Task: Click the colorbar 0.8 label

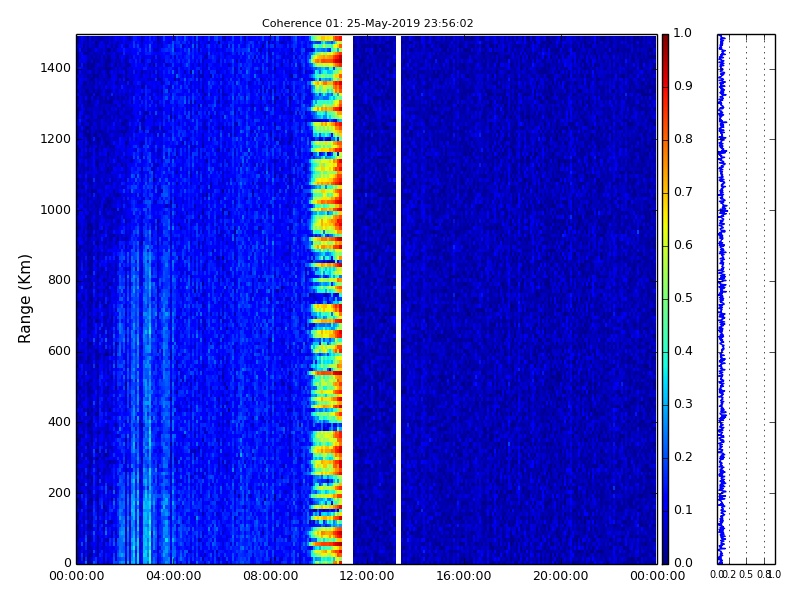Action: [x=683, y=139]
